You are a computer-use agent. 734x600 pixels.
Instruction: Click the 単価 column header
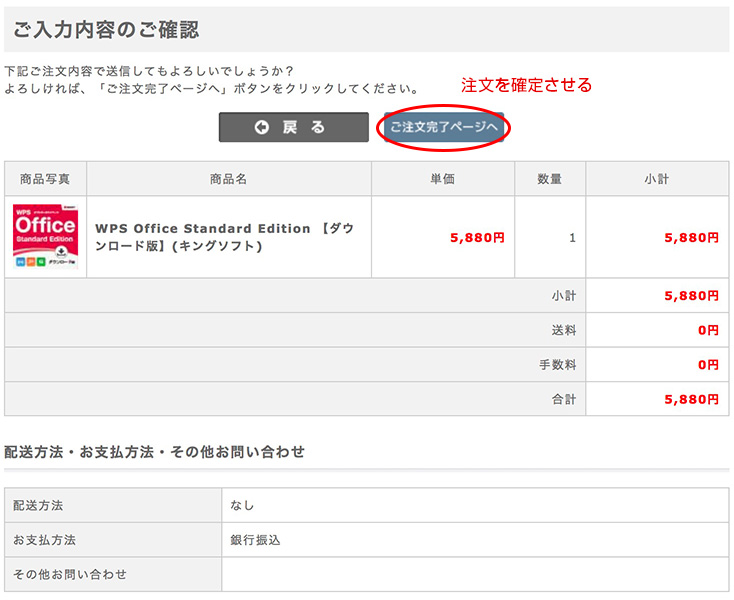click(442, 179)
